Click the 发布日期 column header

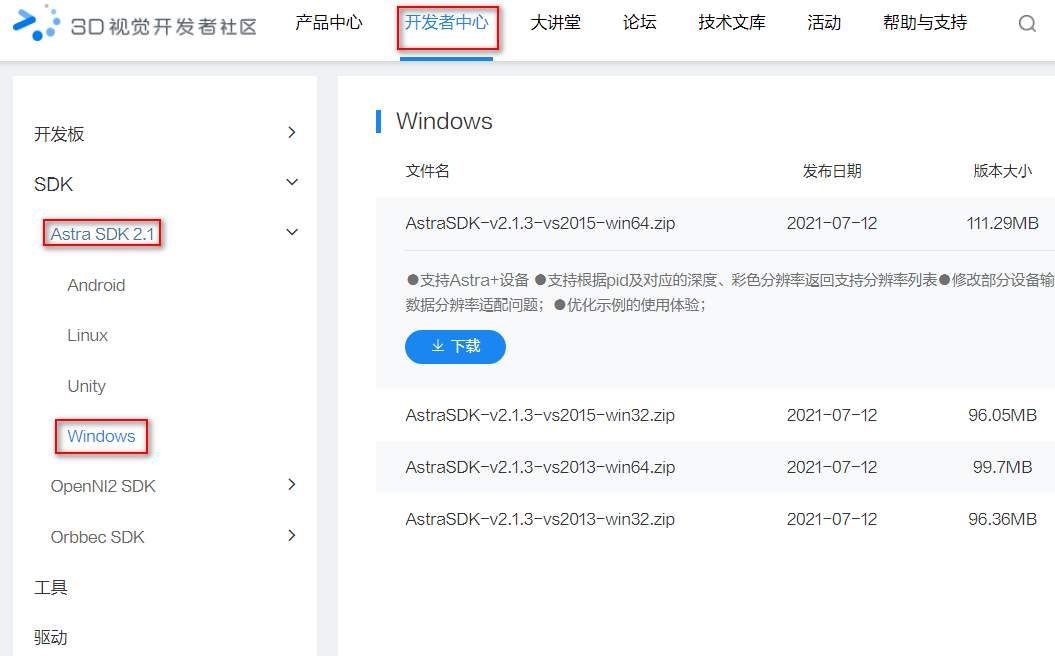tap(832, 171)
